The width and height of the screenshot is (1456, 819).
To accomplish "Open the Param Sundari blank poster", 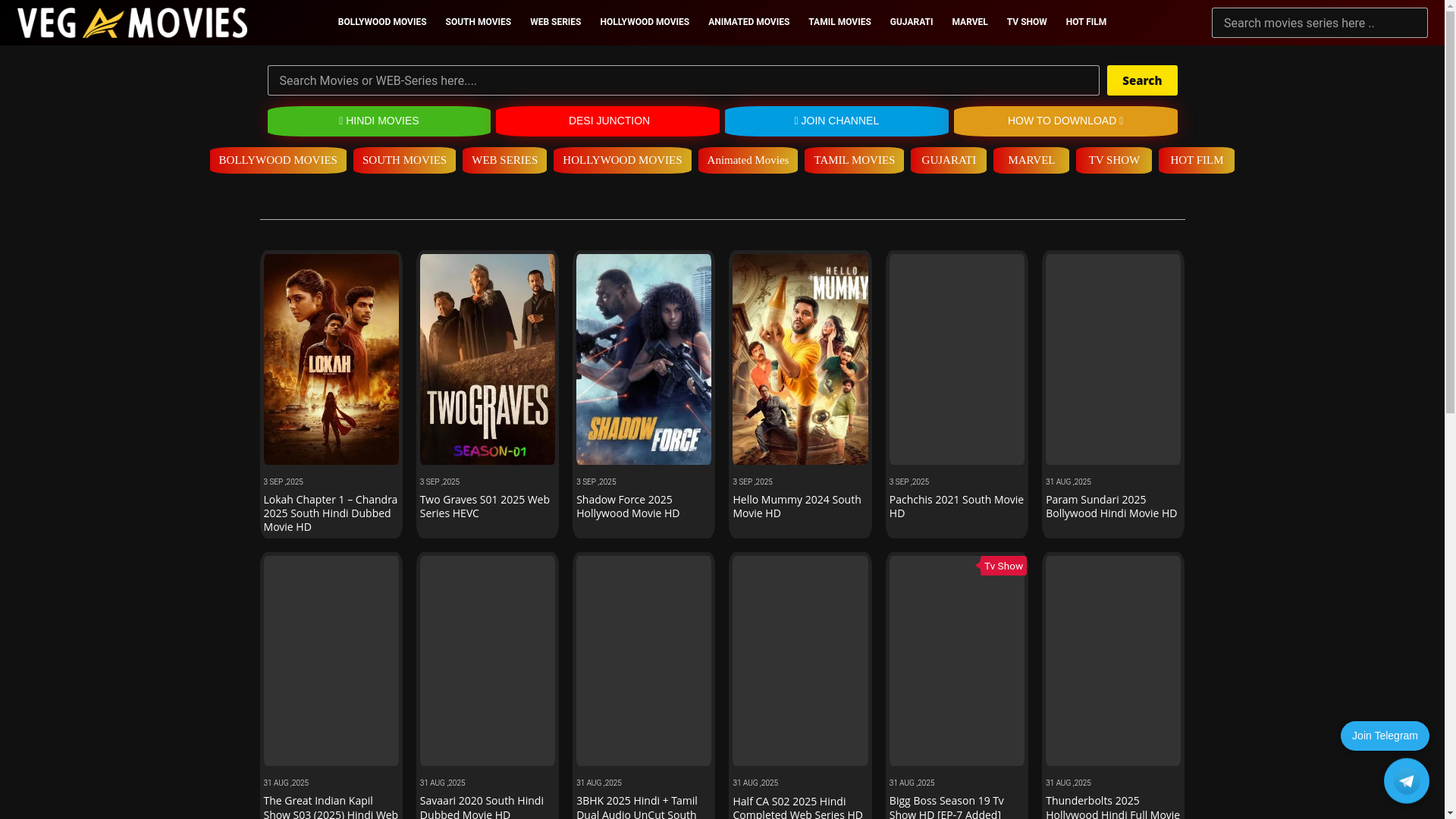I will click(x=1112, y=359).
